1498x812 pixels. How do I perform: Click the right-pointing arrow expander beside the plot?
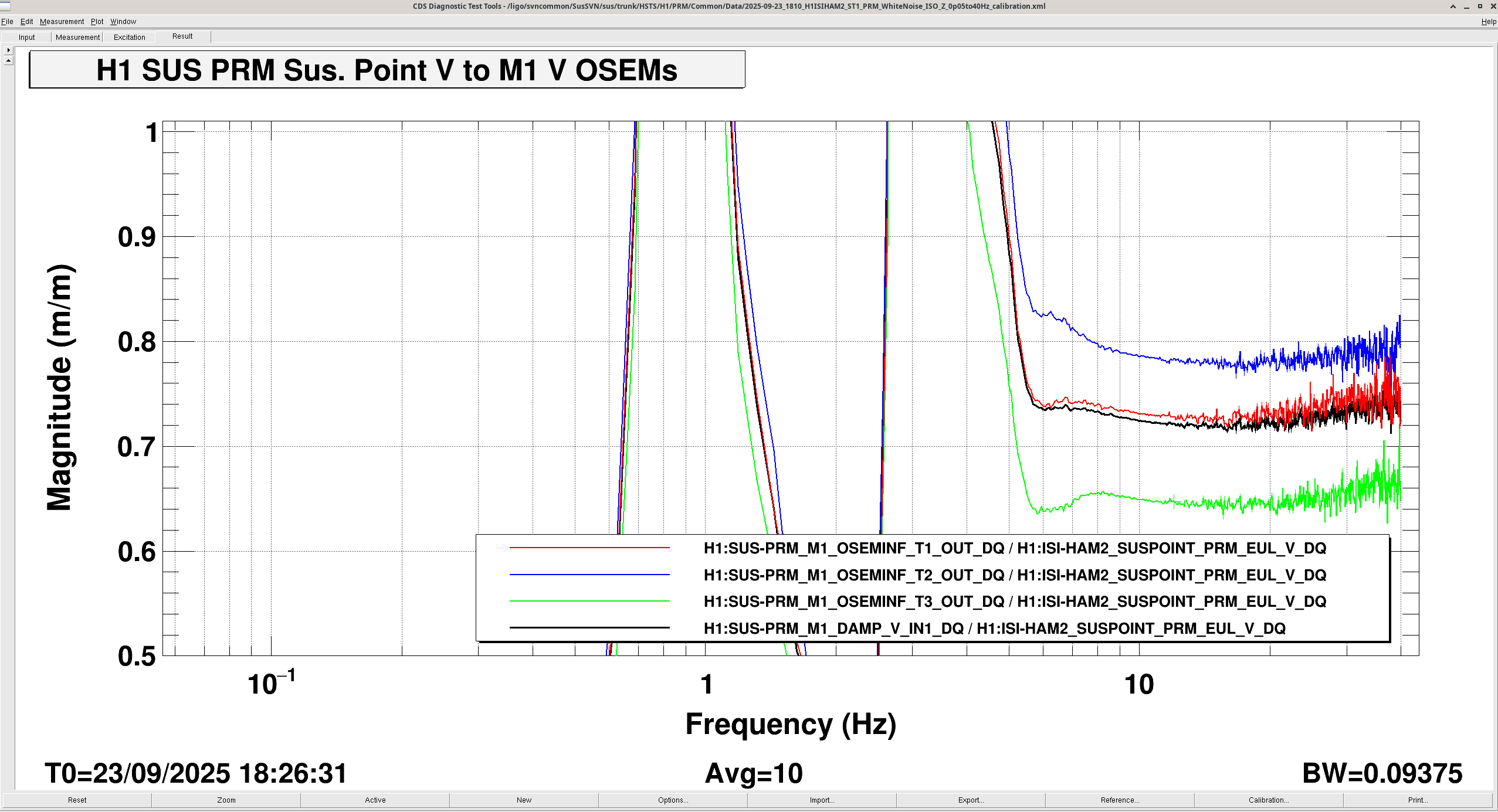(x=8, y=50)
